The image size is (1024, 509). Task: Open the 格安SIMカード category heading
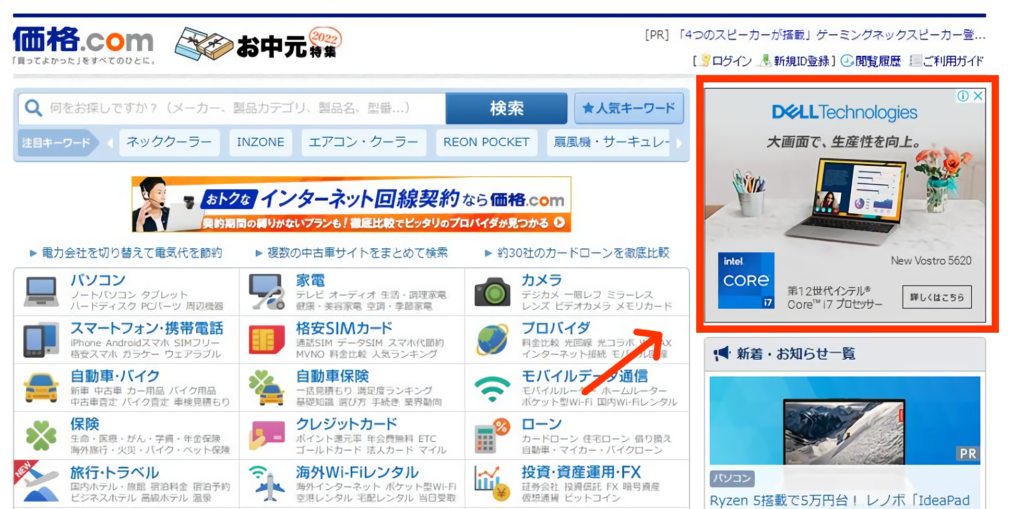[x=344, y=328]
